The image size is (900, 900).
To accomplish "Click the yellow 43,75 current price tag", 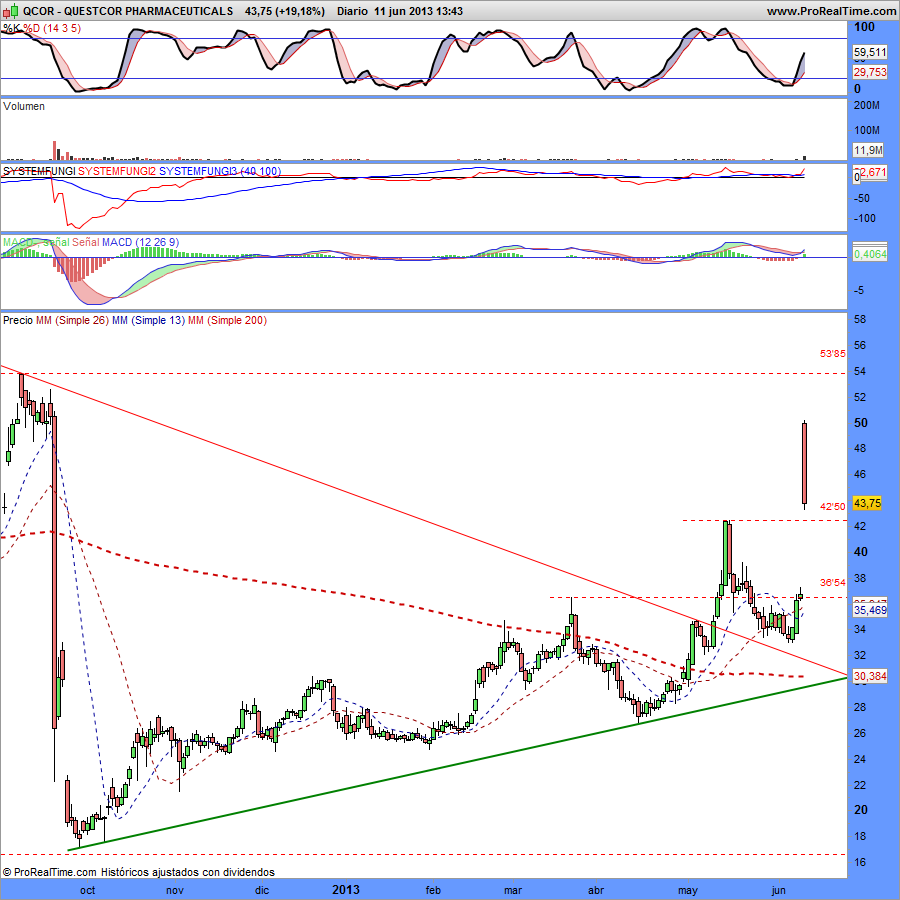I will click(x=867, y=503).
